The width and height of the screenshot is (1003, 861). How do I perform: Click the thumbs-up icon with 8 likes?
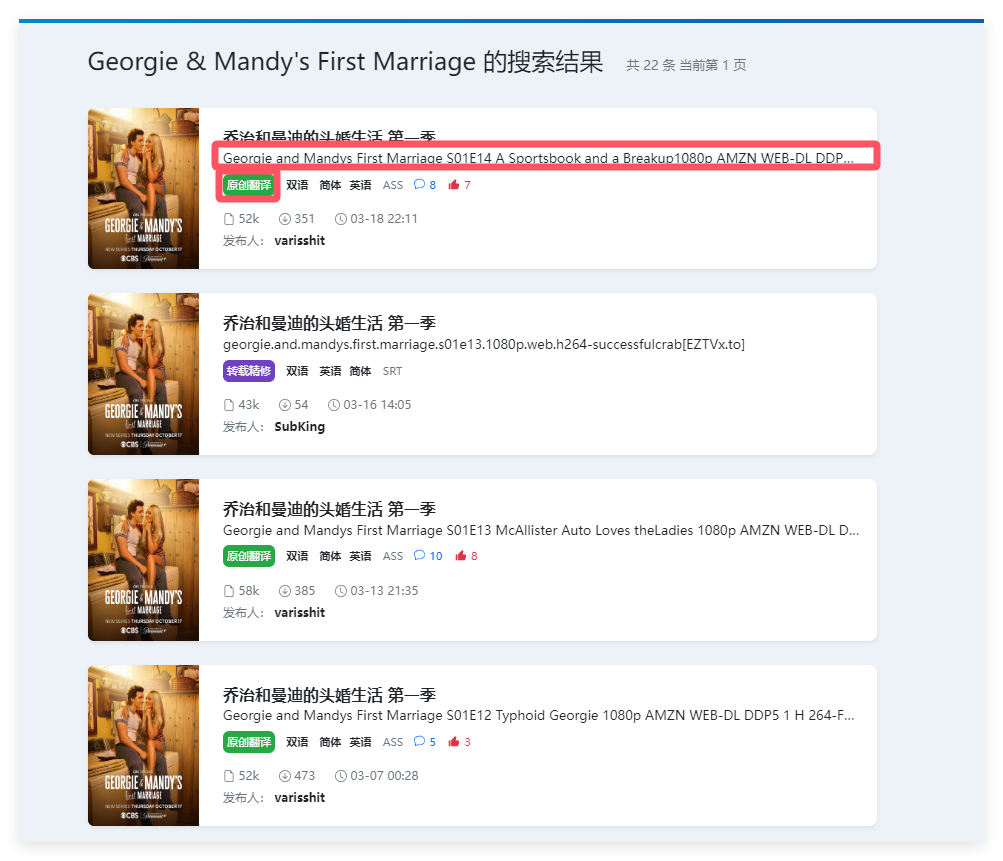coord(461,556)
